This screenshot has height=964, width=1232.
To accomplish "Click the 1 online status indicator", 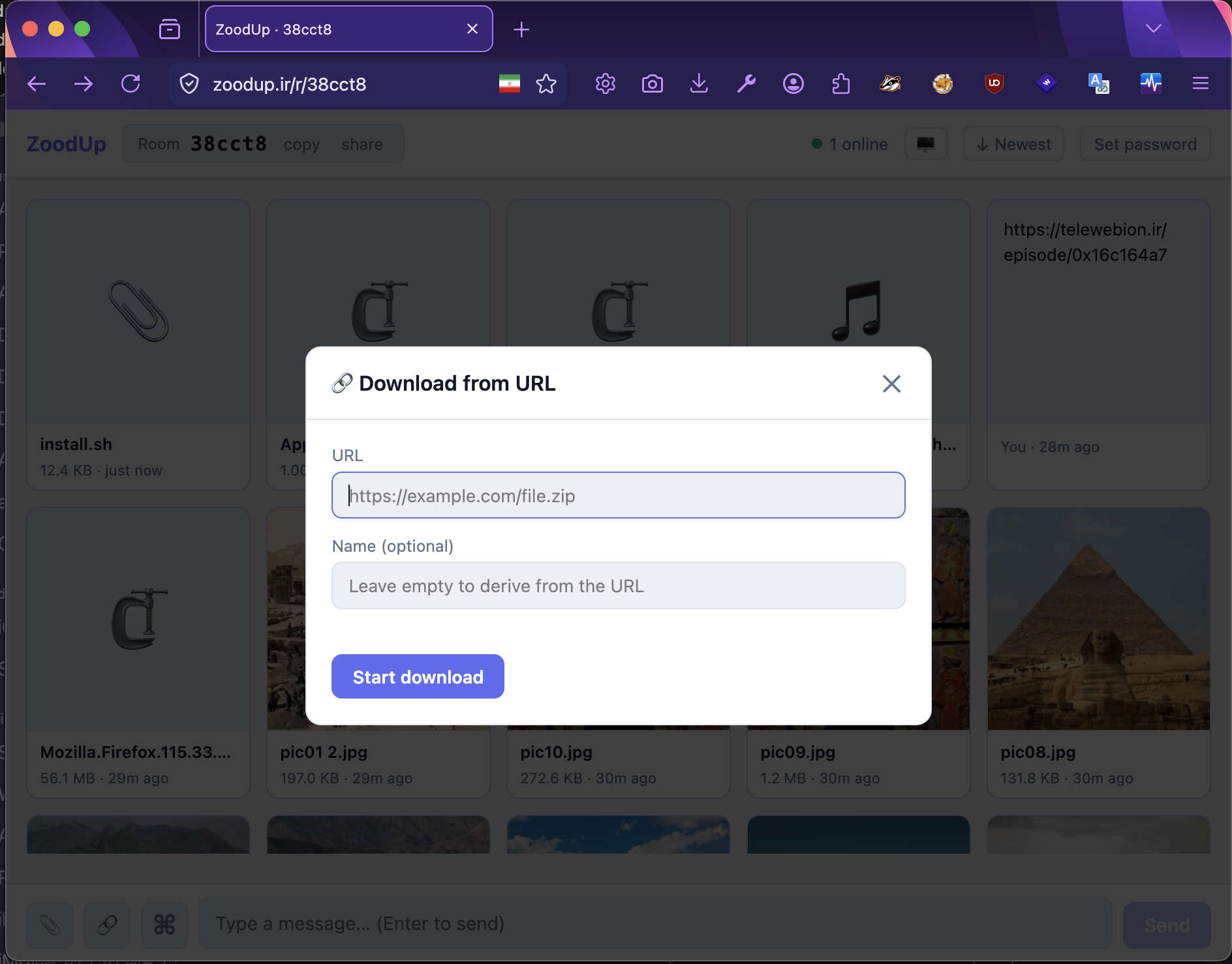I will 850,143.
